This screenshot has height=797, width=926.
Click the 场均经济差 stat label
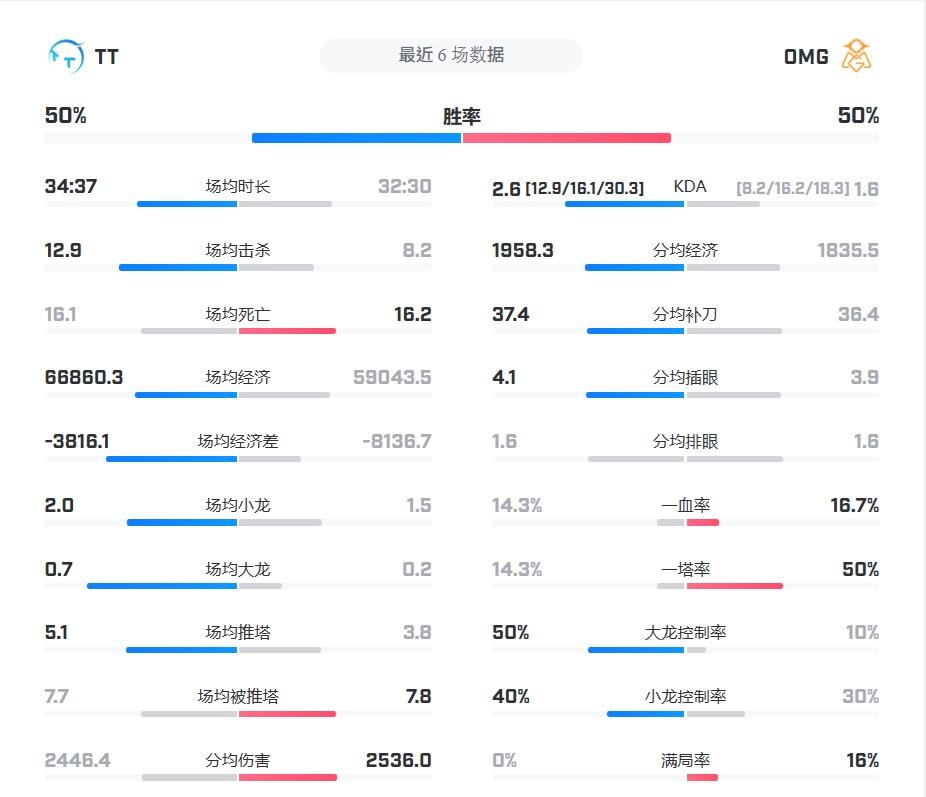point(238,442)
